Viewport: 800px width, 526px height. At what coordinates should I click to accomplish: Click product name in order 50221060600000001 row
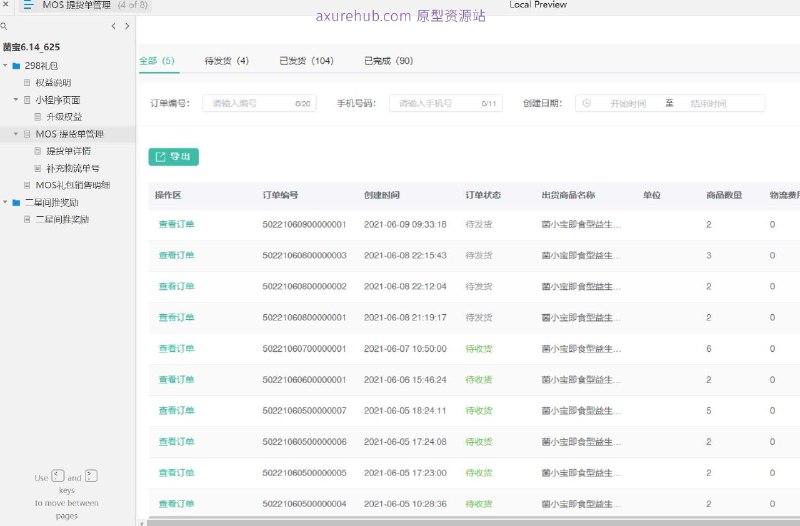tap(581, 380)
